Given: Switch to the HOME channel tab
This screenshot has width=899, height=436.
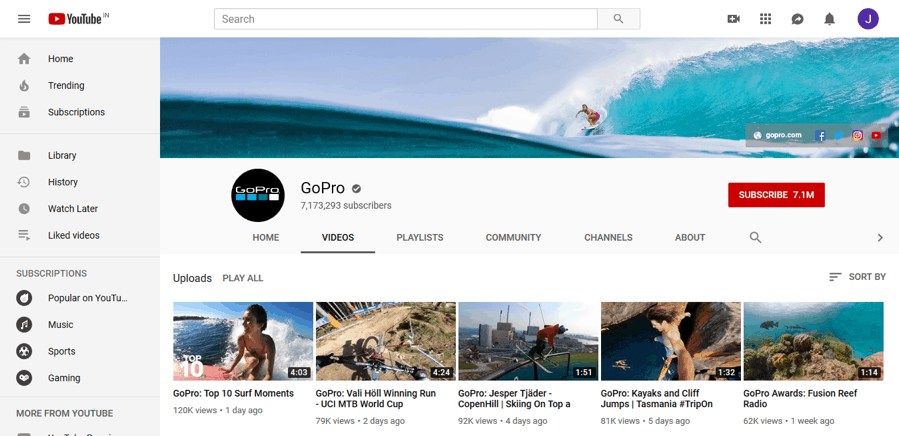Looking at the screenshot, I should [266, 238].
